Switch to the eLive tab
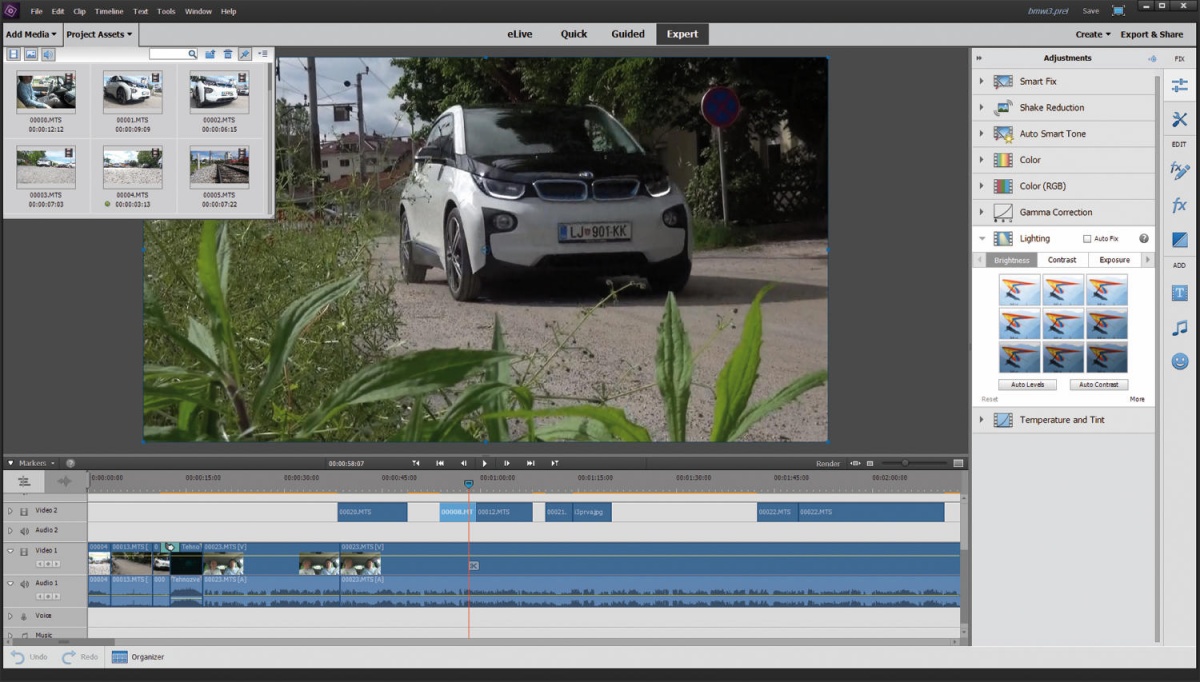The height and width of the screenshot is (682, 1200). click(x=520, y=34)
